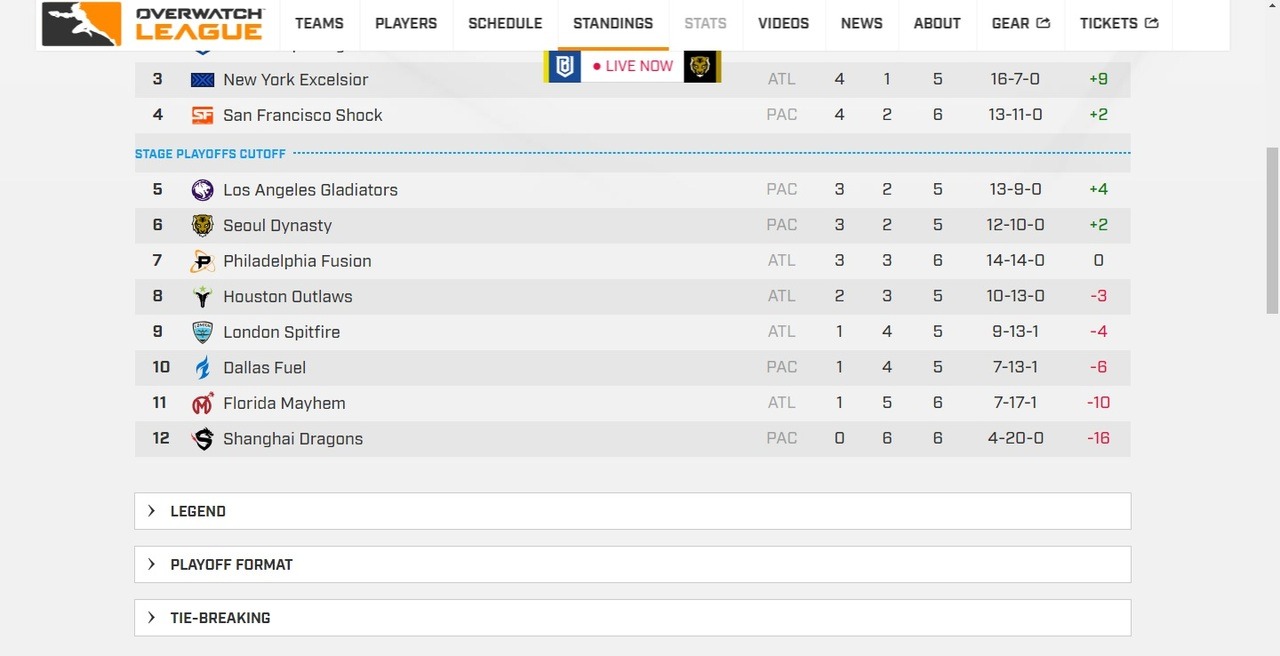Open the Schedule menu item
Screen dimensions: 1280x656
pyautogui.click(x=505, y=24)
